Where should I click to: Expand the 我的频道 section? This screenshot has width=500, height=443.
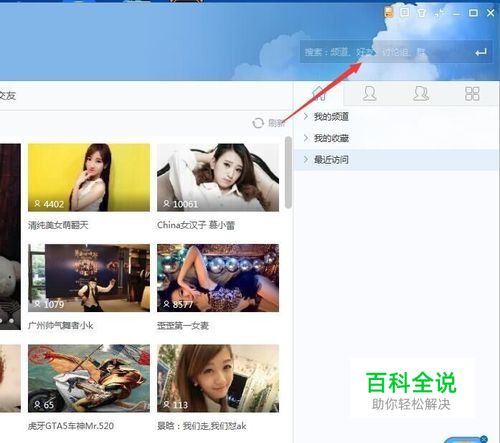[306, 116]
